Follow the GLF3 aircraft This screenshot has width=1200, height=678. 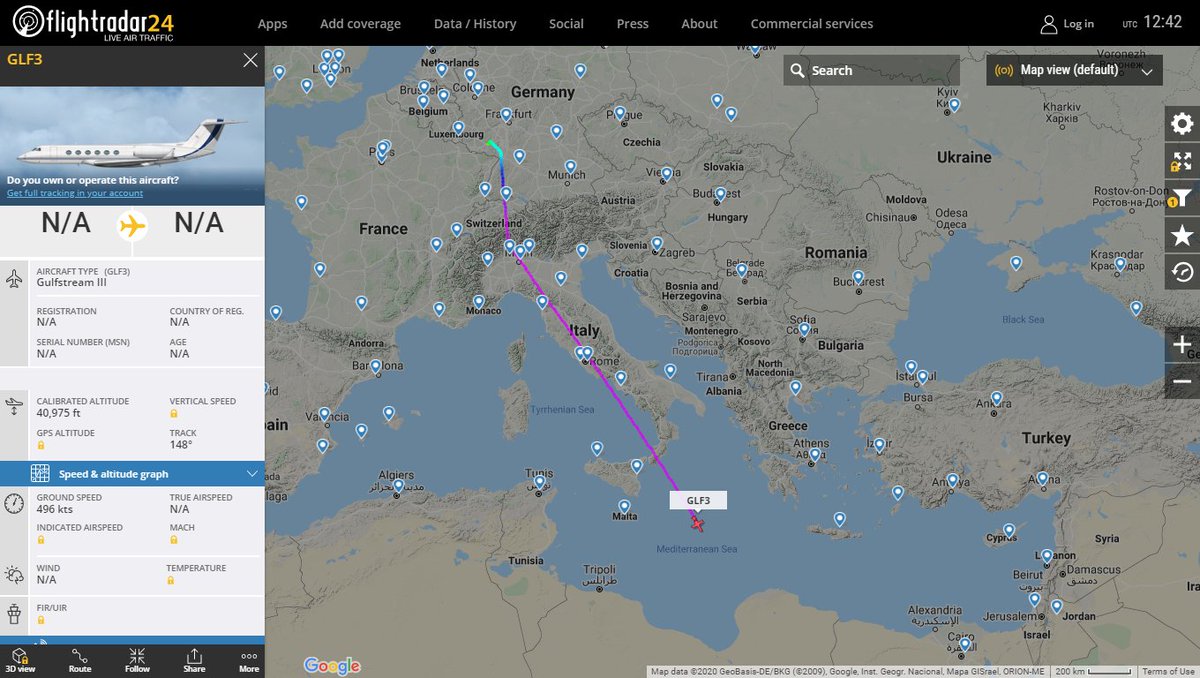(x=137, y=660)
